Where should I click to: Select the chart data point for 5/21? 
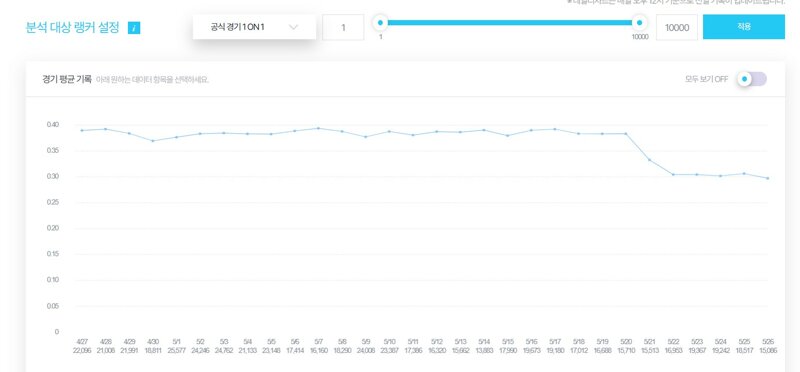[649, 160]
